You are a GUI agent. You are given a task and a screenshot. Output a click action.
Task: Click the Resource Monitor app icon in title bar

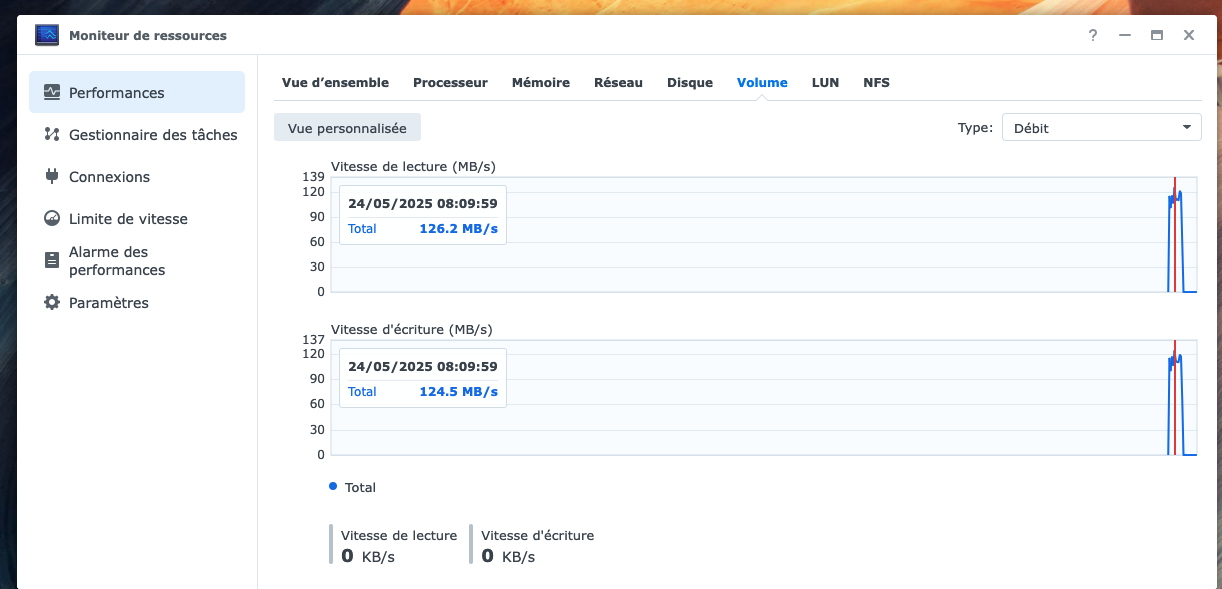pos(47,35)
